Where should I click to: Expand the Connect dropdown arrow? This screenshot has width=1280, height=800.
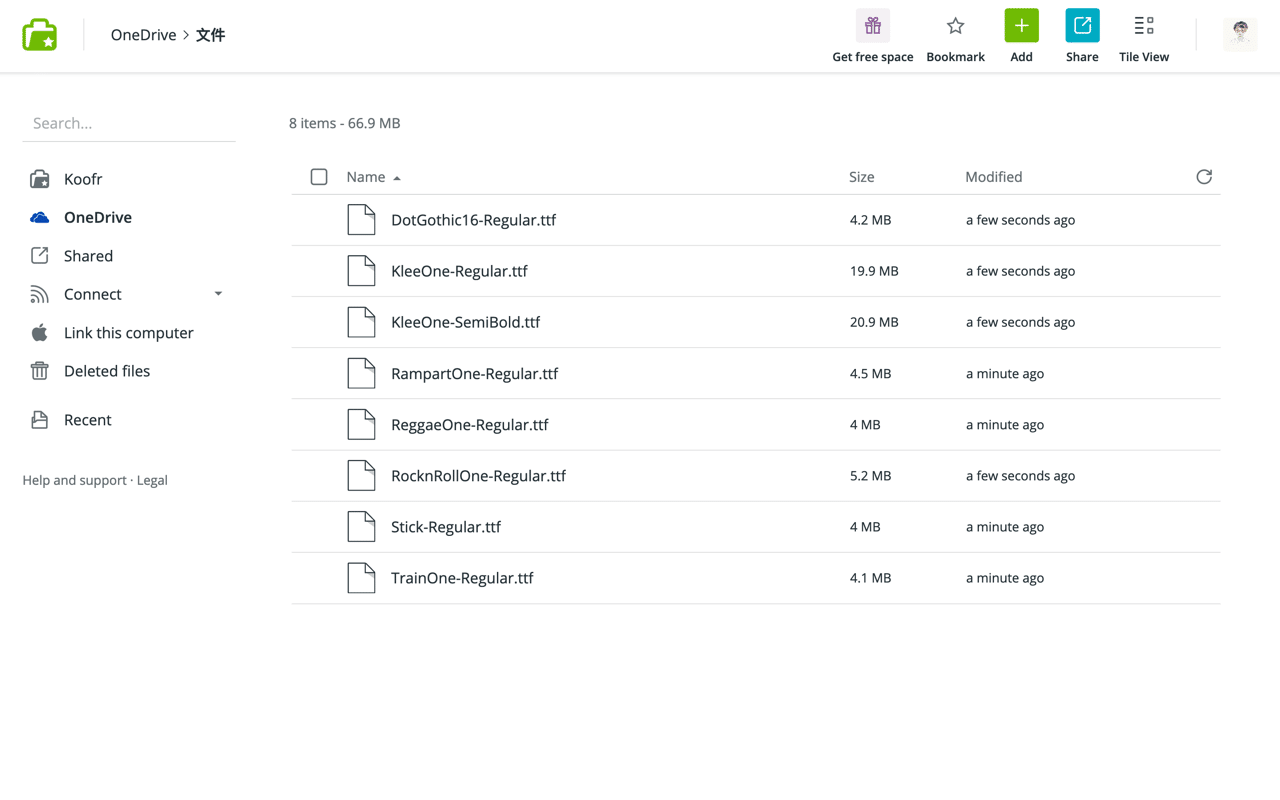218,294
